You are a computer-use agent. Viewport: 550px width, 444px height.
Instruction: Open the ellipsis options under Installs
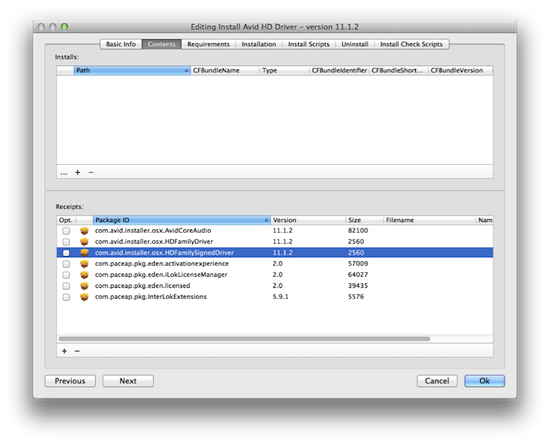click(64, 173)
